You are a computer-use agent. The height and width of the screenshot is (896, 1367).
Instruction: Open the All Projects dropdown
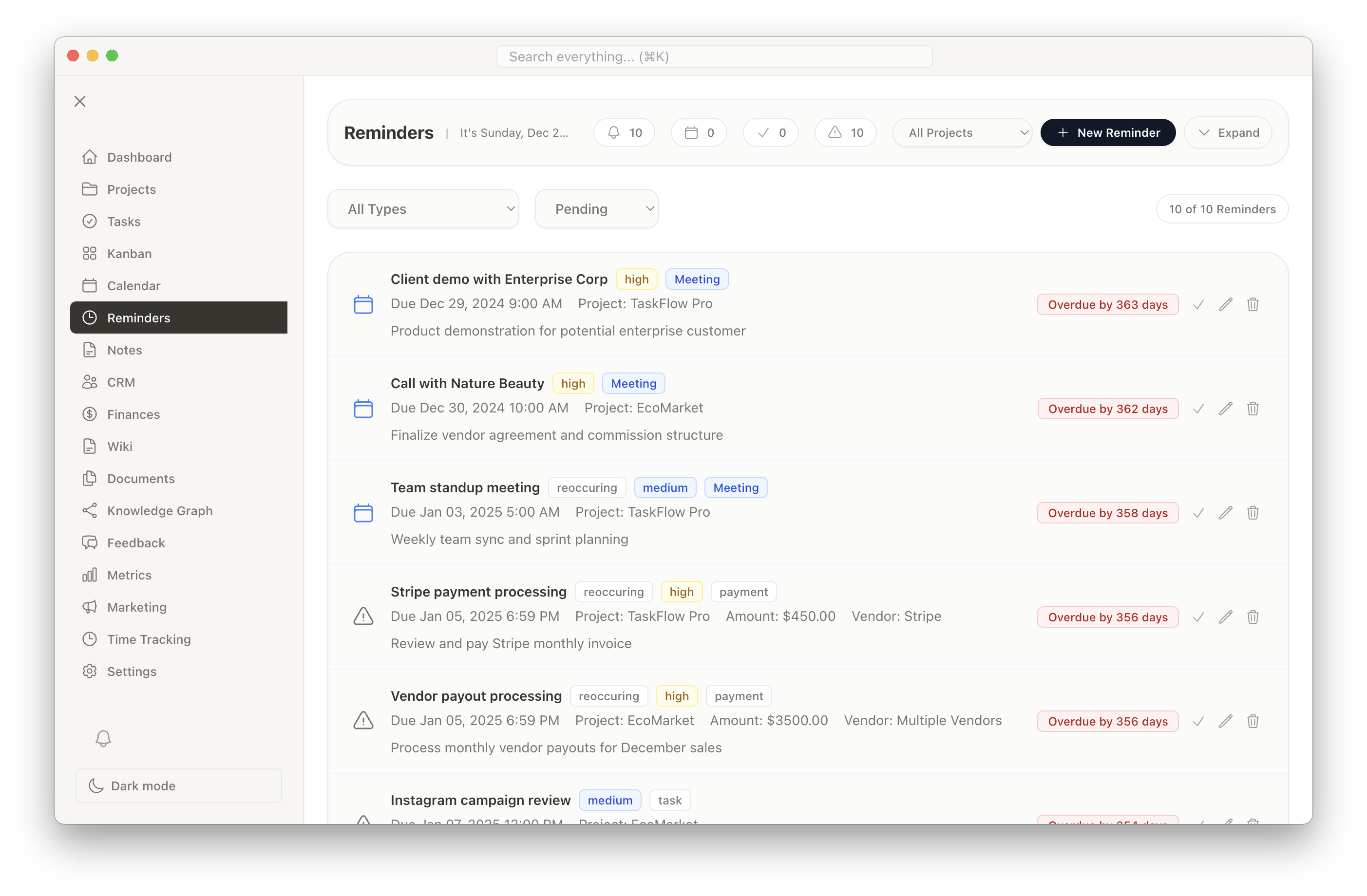(963, 132)
